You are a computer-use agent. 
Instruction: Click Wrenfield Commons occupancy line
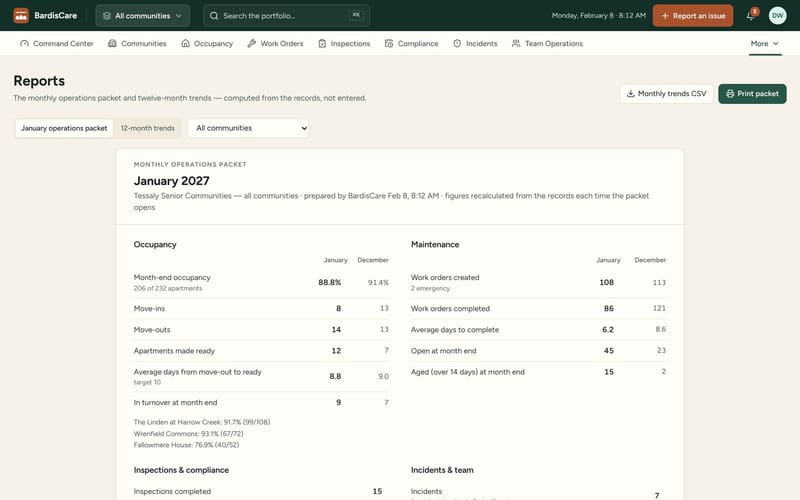coord(188,434)
